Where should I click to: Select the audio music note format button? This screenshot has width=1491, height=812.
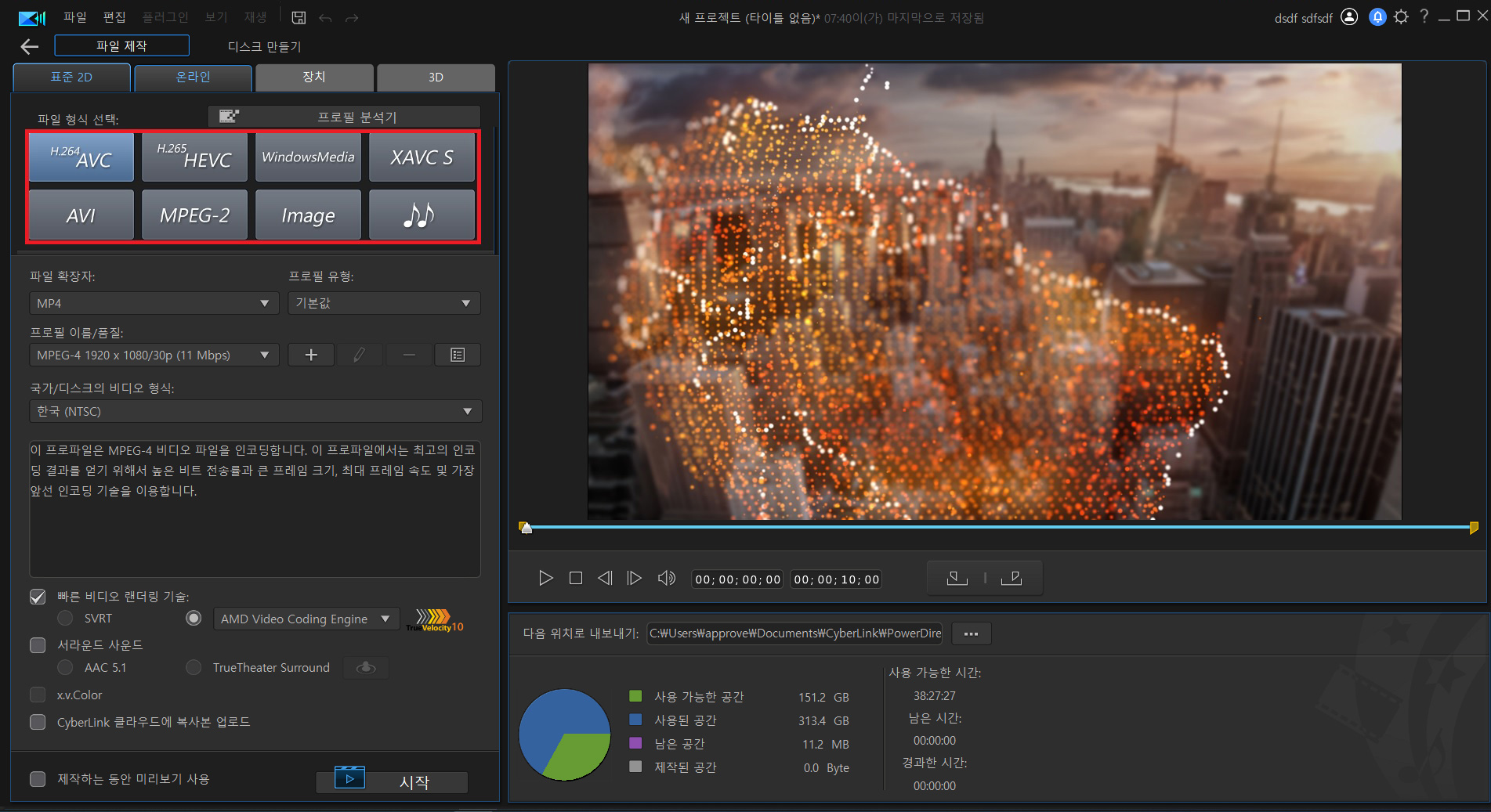[422, 215]
